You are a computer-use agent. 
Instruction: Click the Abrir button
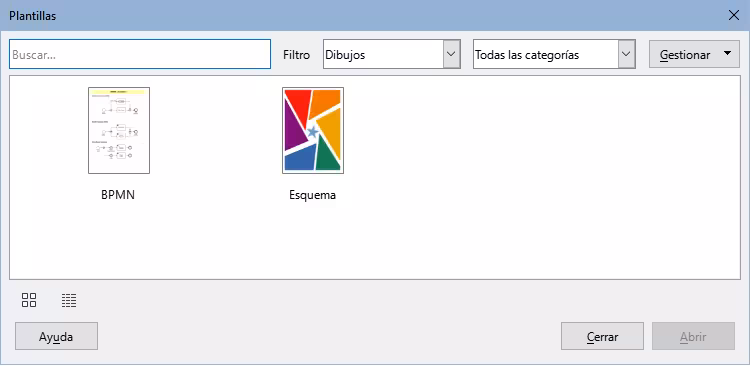click(693, 336)
